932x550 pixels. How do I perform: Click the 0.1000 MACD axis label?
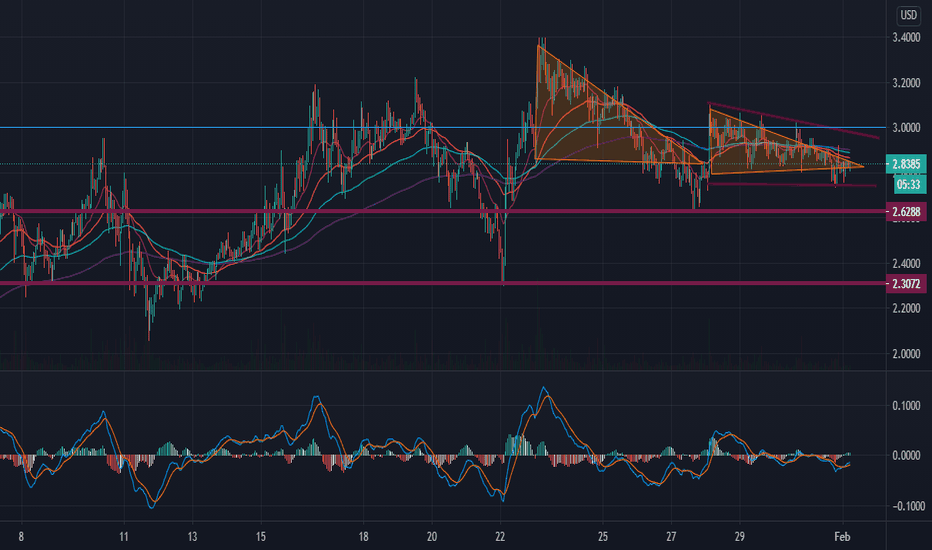click(x=906, y=406)
